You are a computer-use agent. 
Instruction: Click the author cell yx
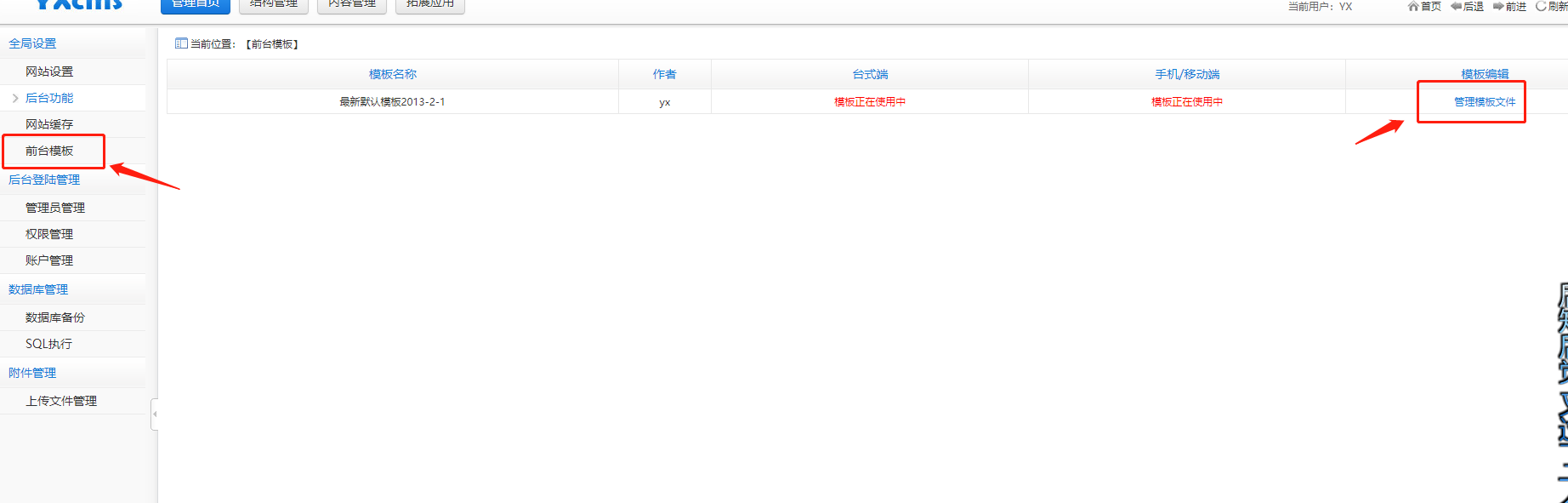tap(665, 102)
